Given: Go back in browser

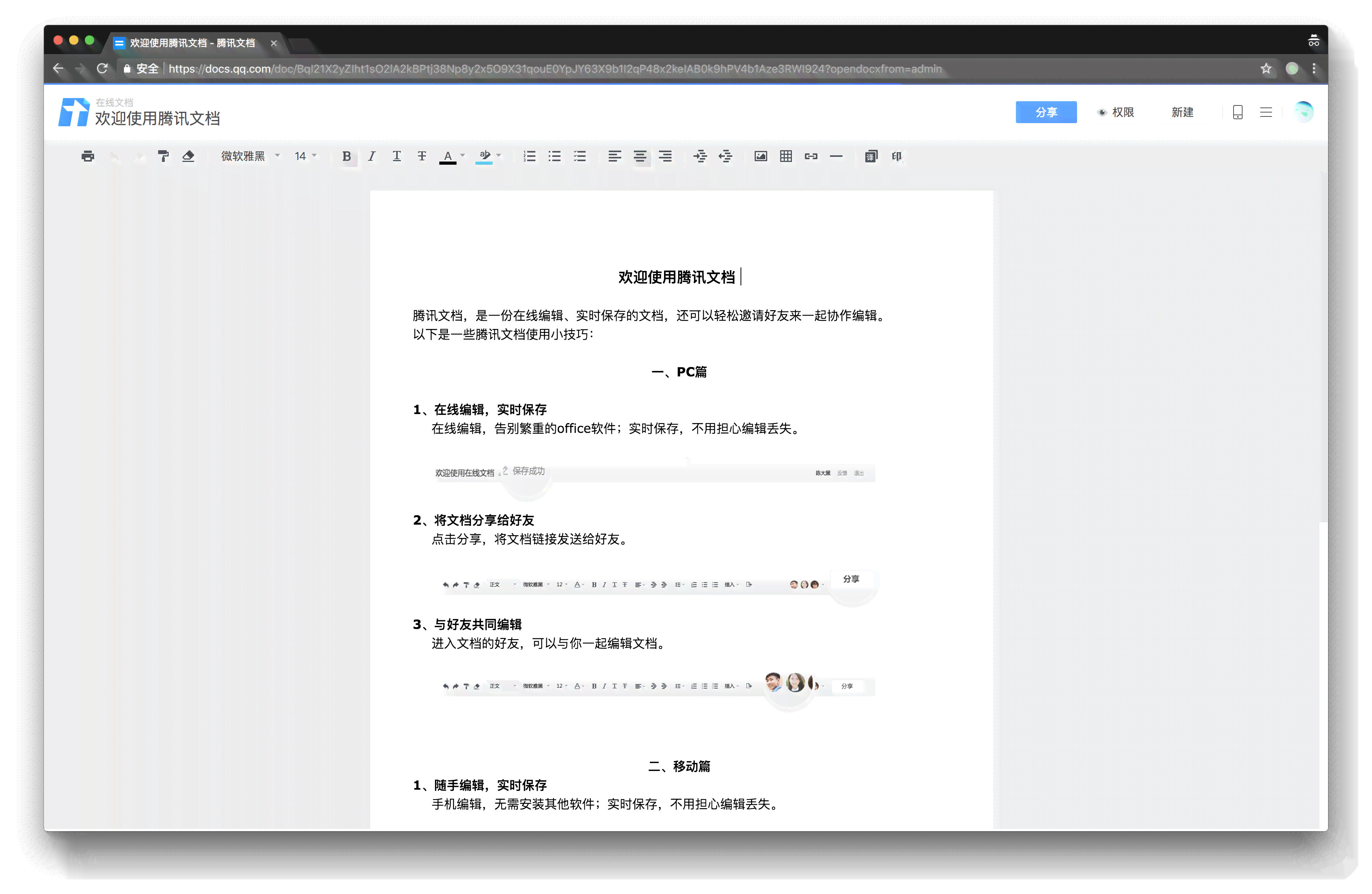Looking at the screenshot, I should click(58, 69).
